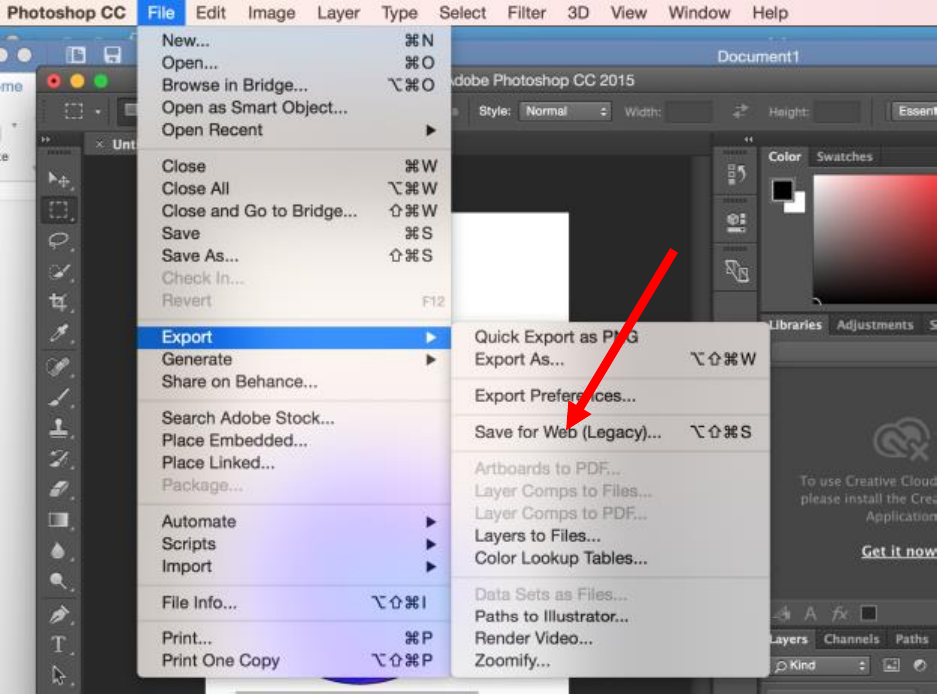937x694 pixels.
Task: Click the background color swatch
Action: pos(798,205)
